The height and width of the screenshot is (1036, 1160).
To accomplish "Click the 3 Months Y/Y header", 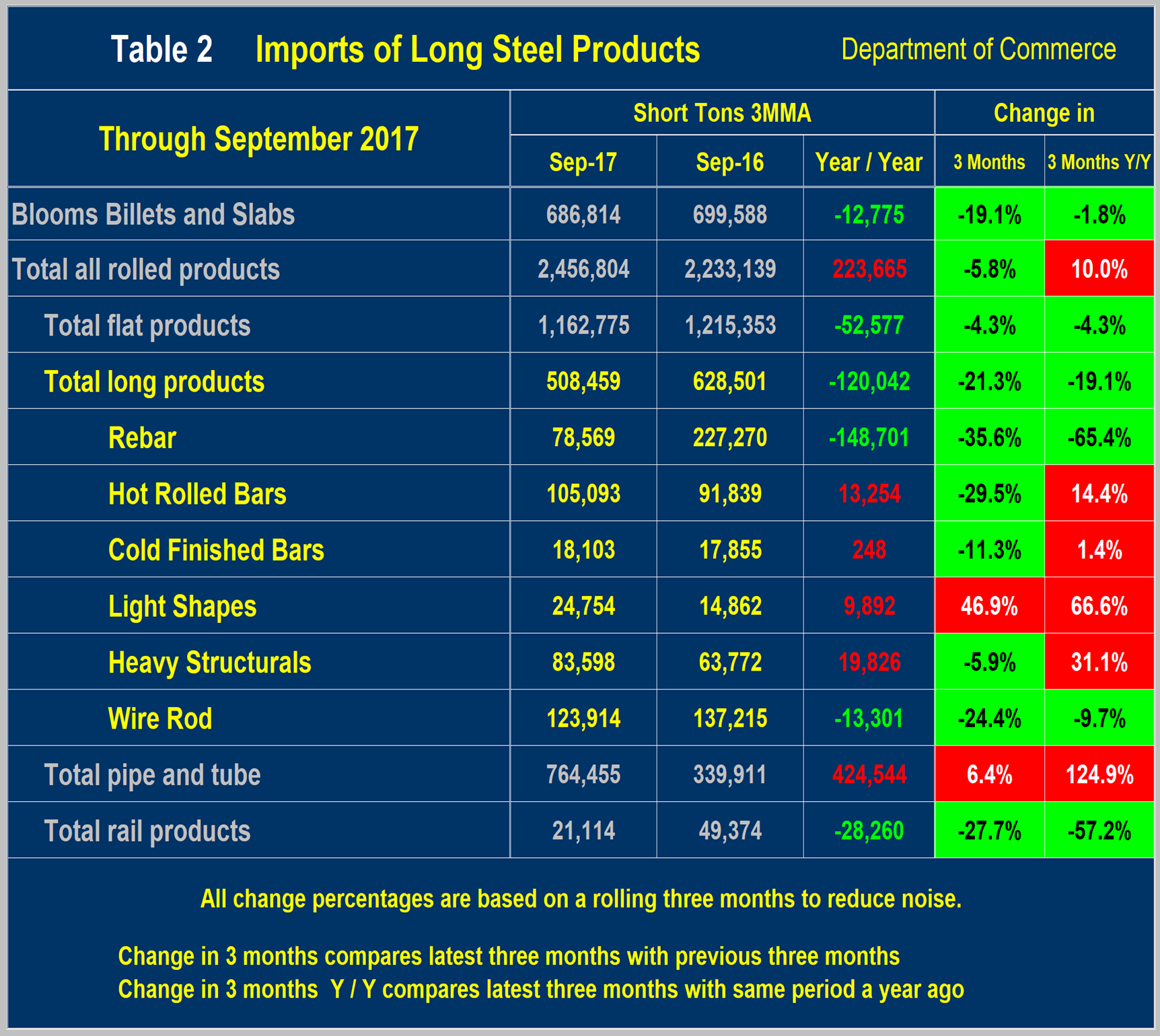I will click(1099, 162).
